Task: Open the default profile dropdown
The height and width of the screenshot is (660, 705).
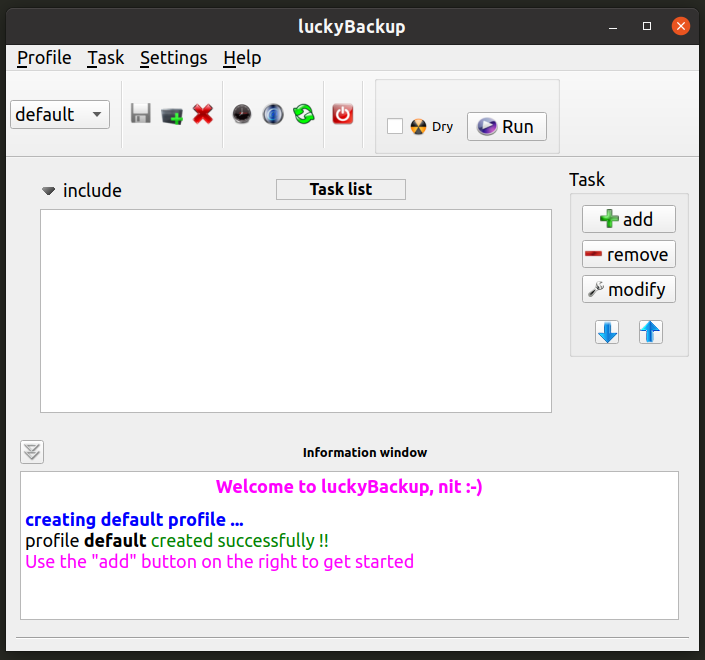Action: (x=60, y=115)
